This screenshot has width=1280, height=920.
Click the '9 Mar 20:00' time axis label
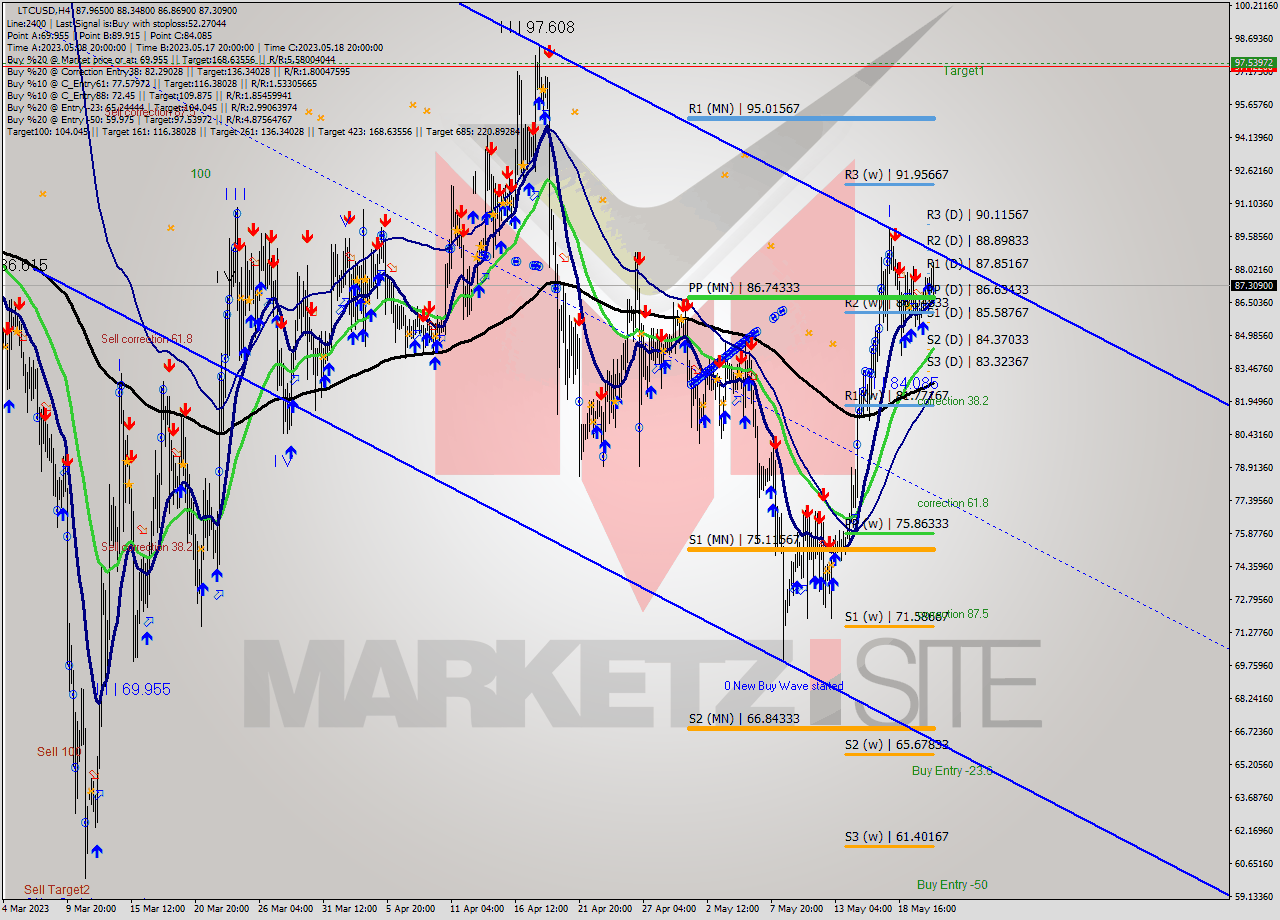pos(91,910)
